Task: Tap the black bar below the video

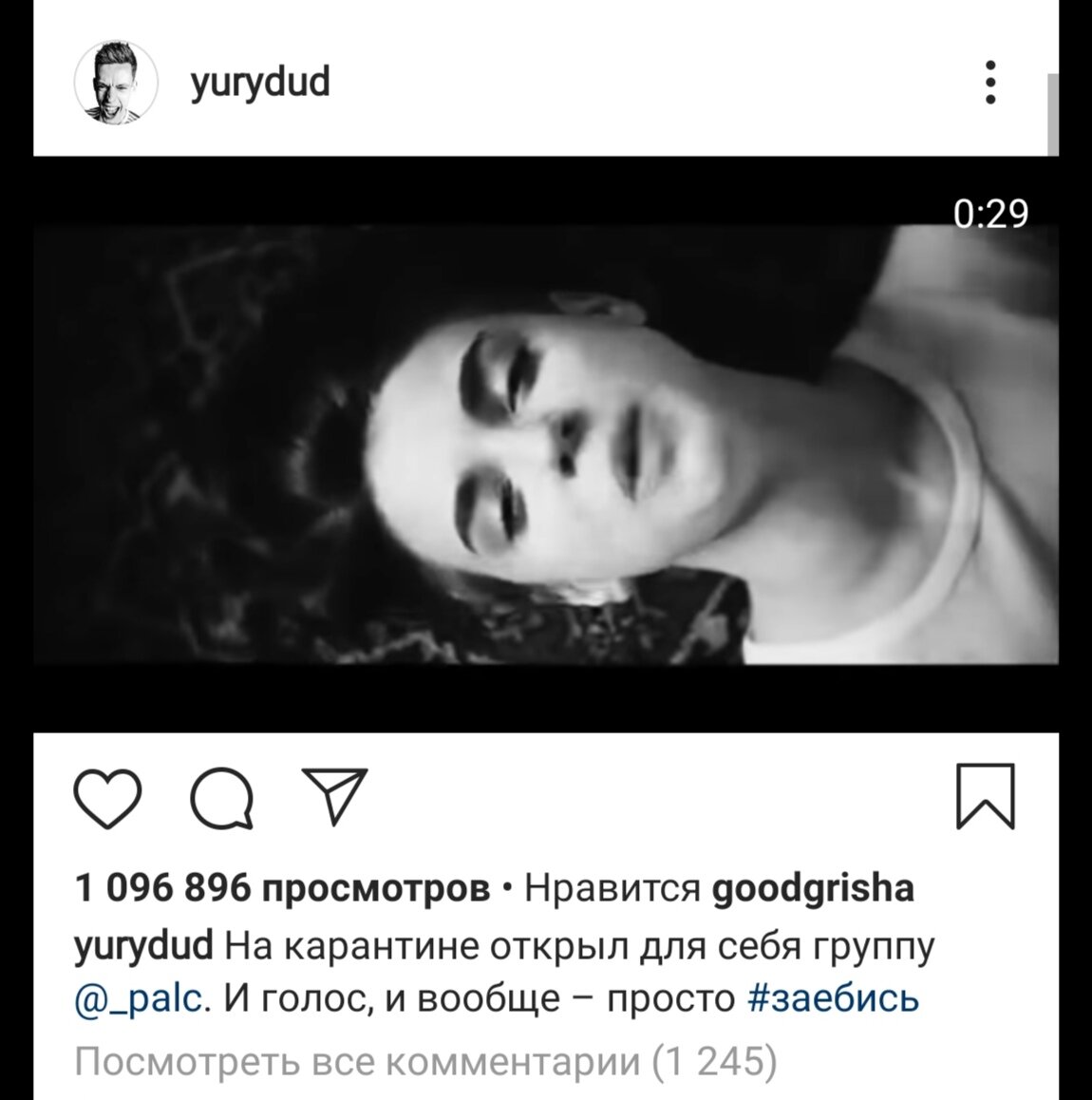Action: 546,698
